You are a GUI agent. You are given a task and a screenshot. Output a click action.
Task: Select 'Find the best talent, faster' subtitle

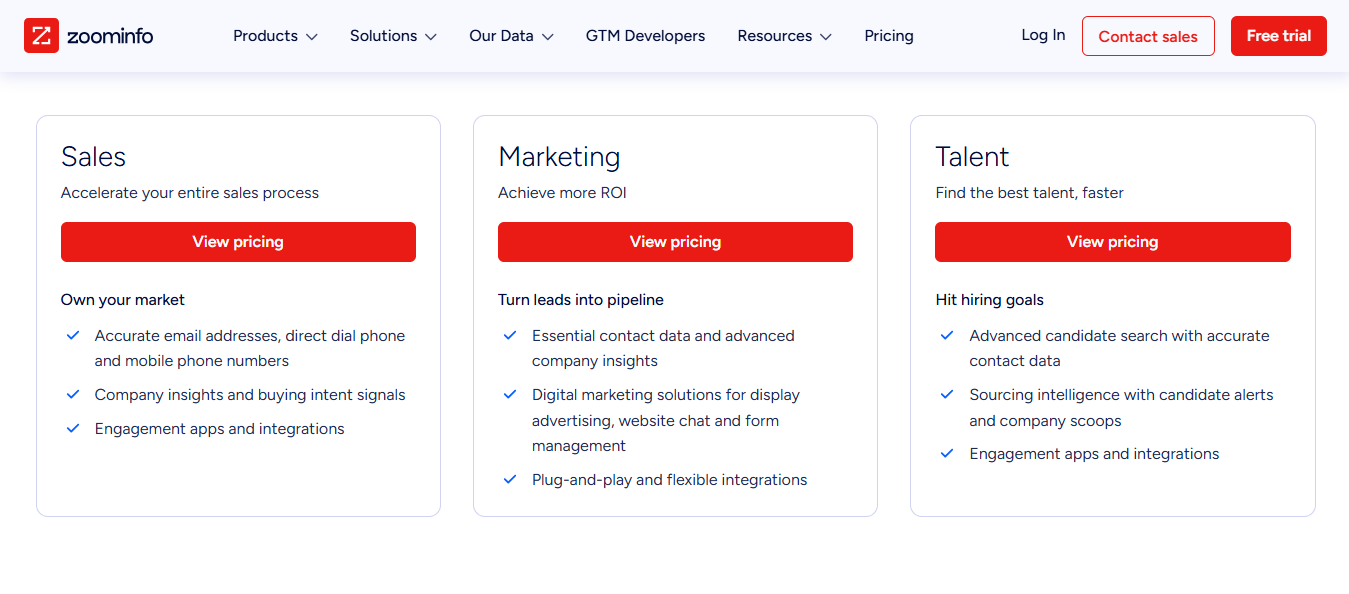[x=1029, y=193]
